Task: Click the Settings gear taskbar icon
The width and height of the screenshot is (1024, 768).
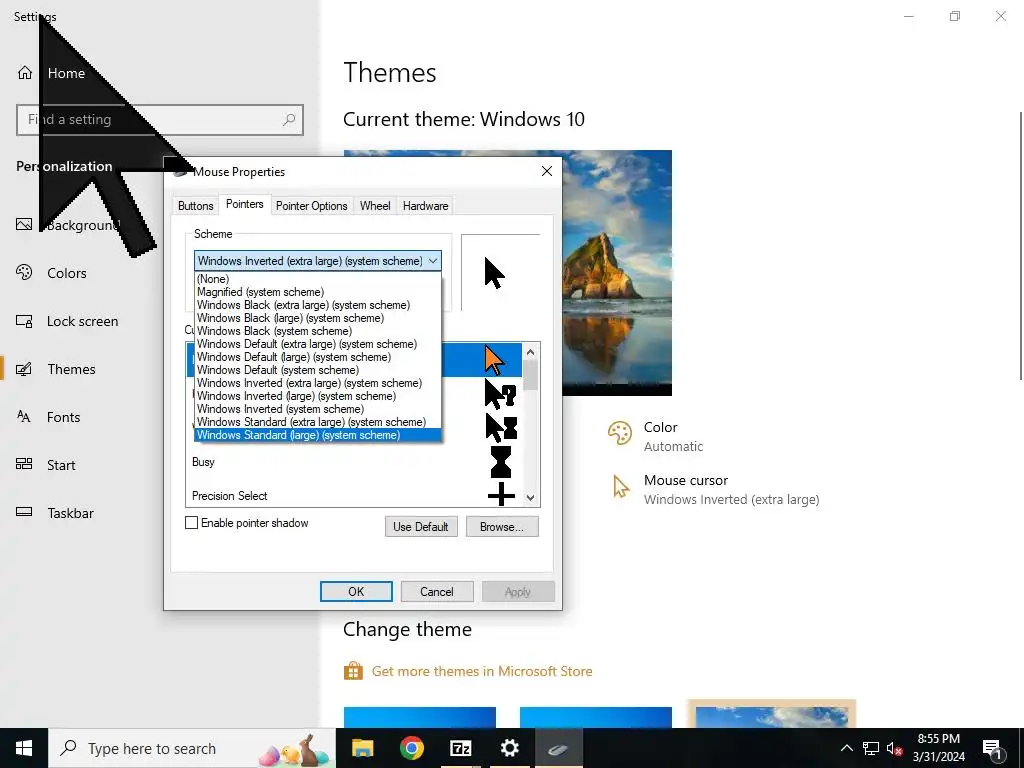Action: (x=509, y=748)
